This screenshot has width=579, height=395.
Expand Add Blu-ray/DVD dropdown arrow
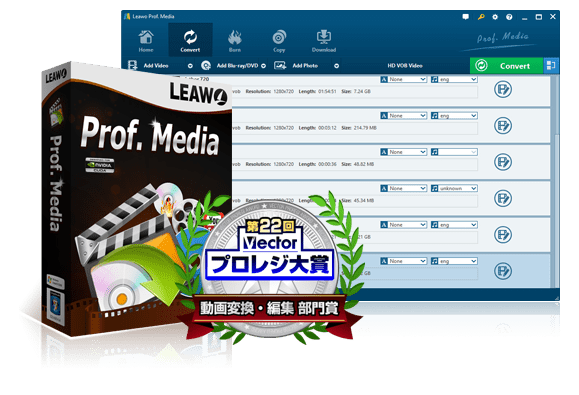click(x=263, y=66)
